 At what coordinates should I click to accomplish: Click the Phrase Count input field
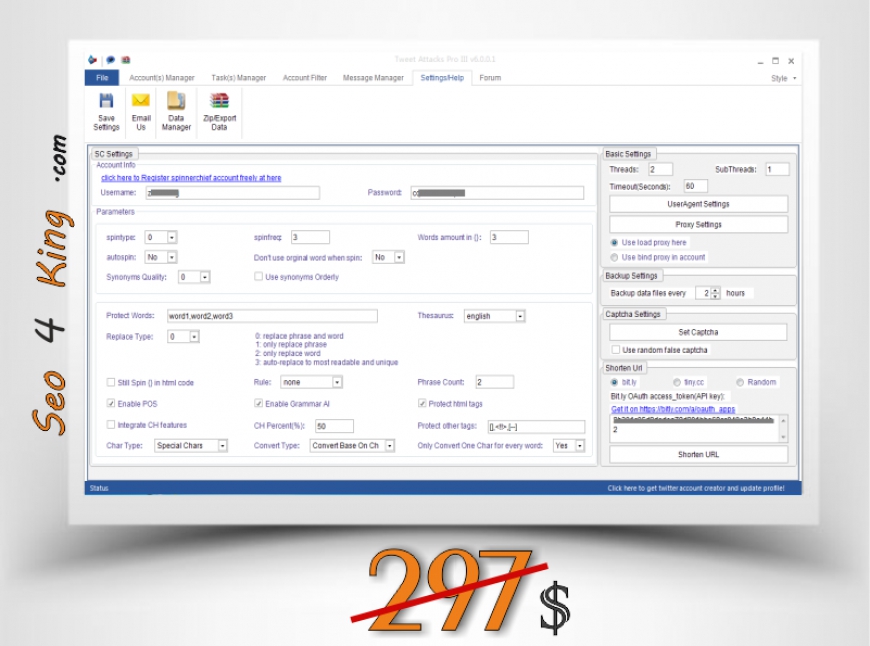point(494,382)
